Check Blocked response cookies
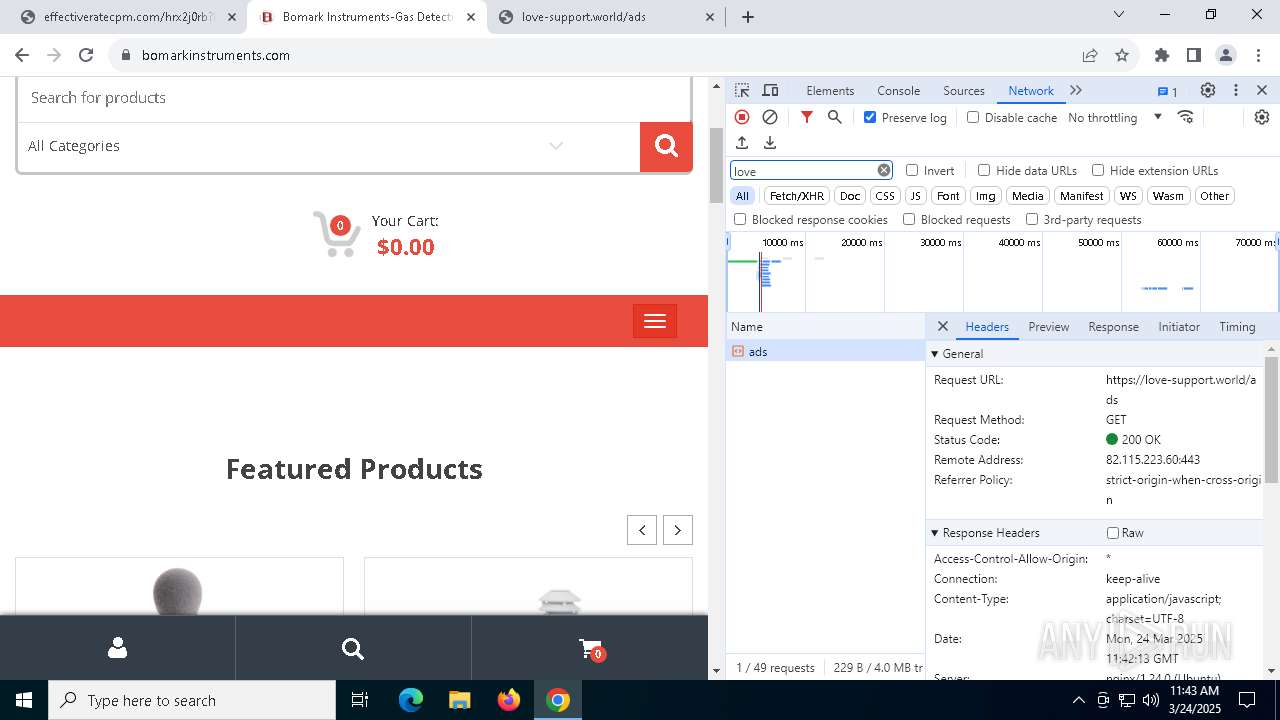Screen dimensions: 1280x720 tap(740, 219)
